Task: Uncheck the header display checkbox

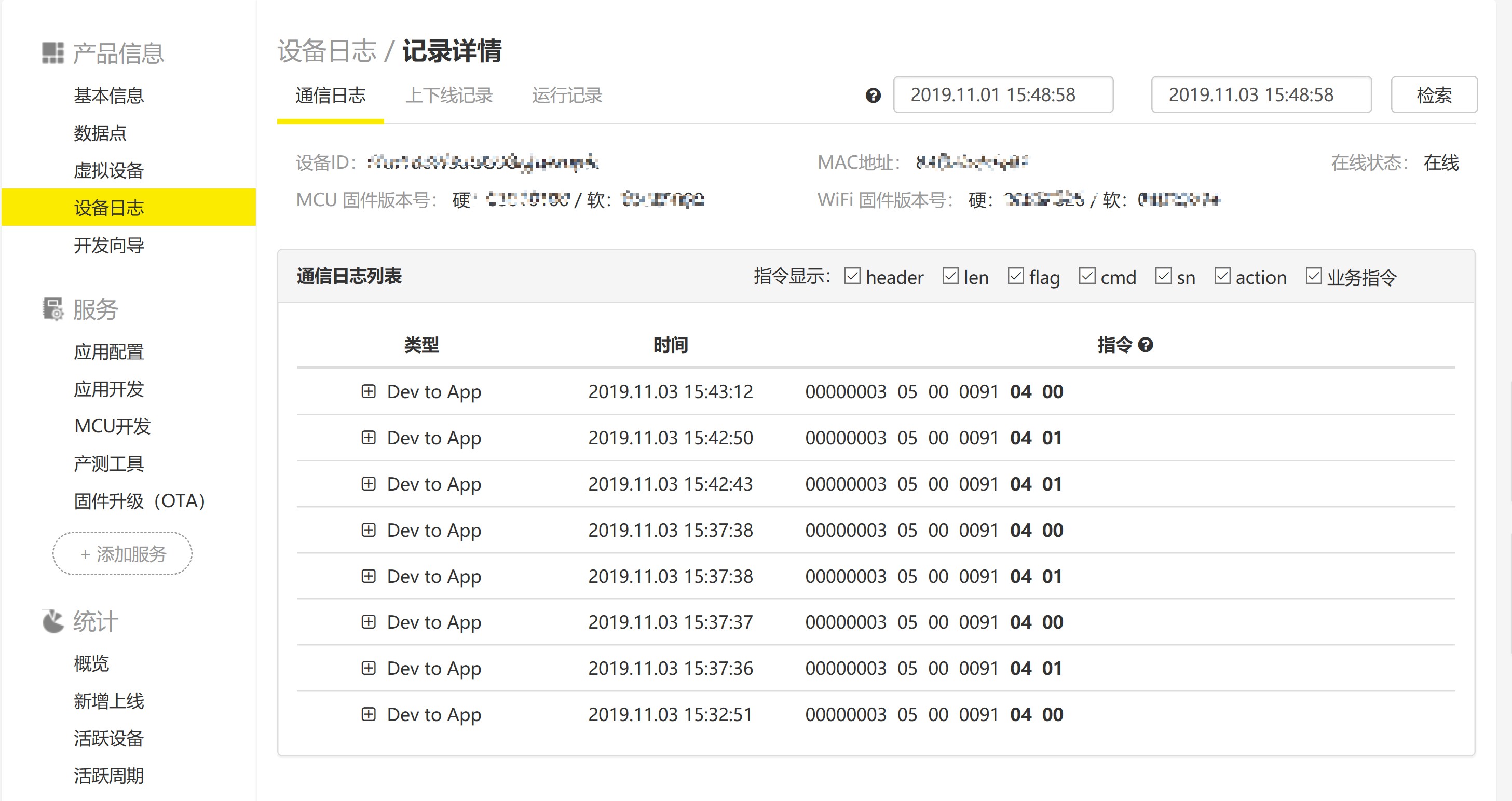Action: 852,276
